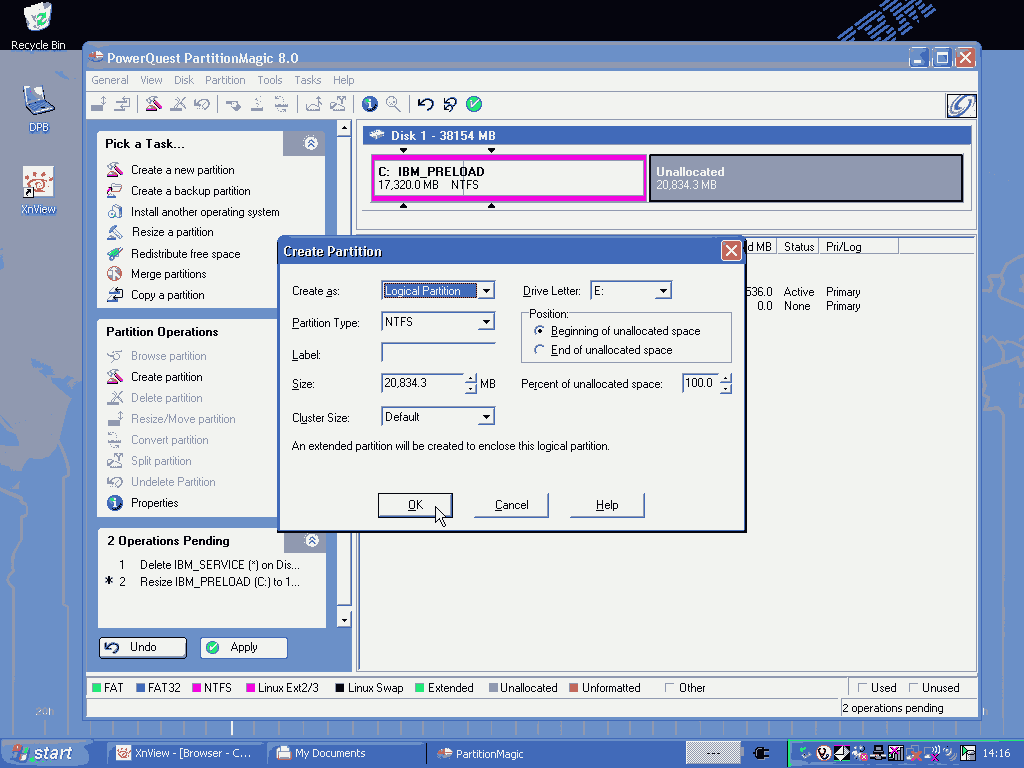The width and height of the screenshot is (1024, 768).
Task: Click the green Apply changes toolbar checkmark
Action: pos(474,104)
